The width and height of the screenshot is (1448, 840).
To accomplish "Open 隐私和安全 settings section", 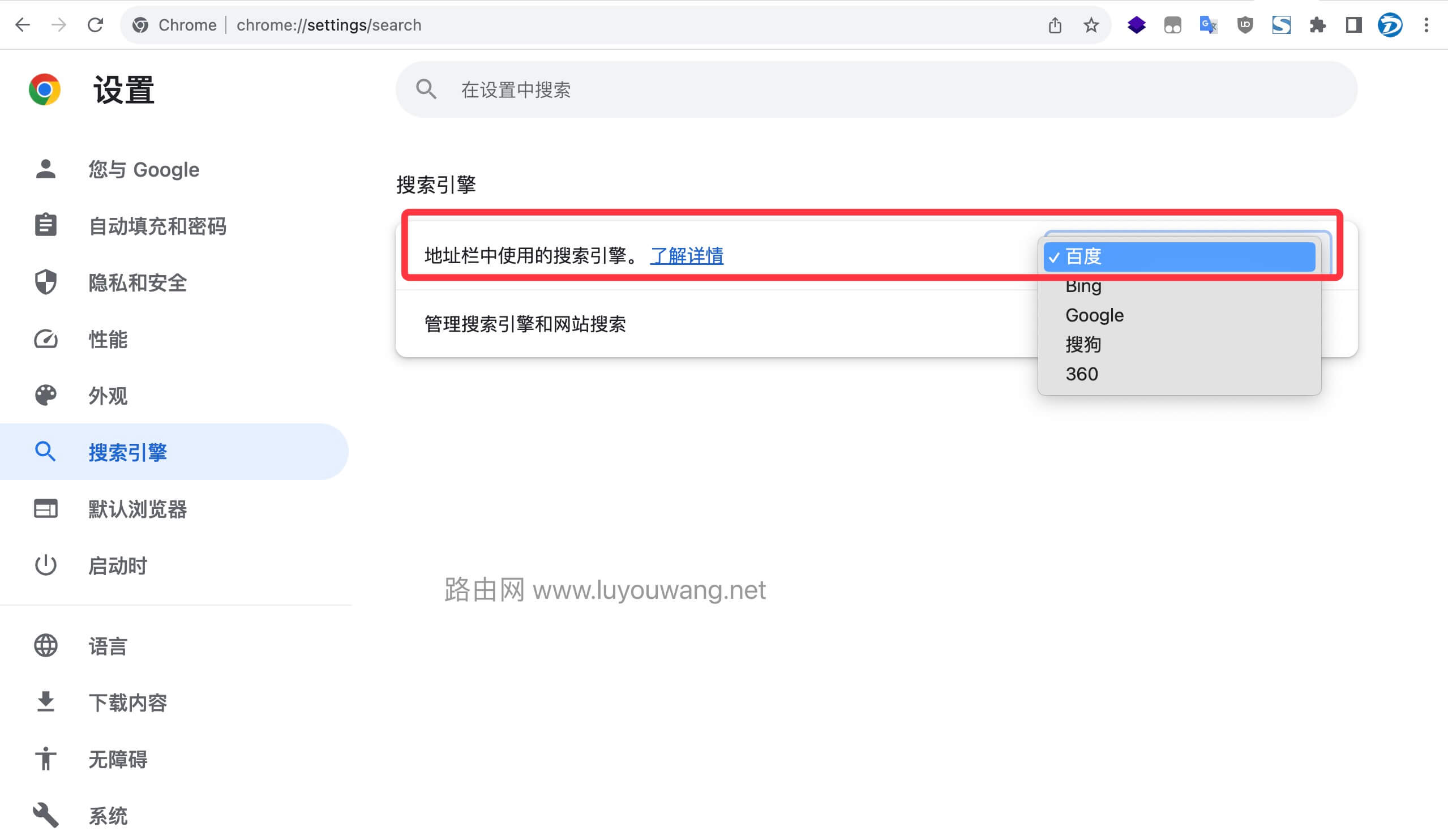I will [138, 282].
